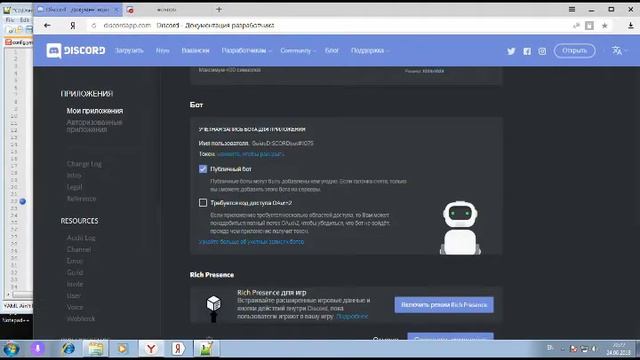640x360 pixels.
Task: Select config.yml tab in Notepad++ window
Action: pyautogui.click(x=19, y=42)
